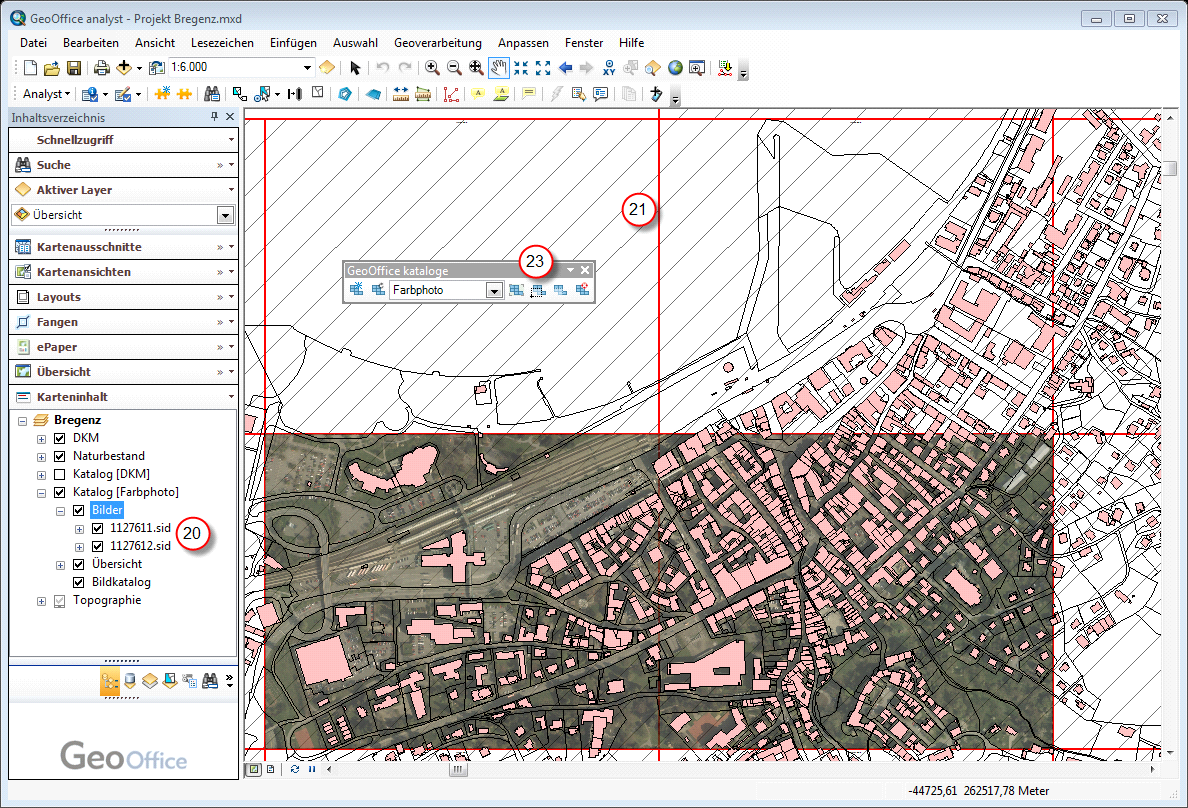
Task: Click the binoculars Find icon in toolbar
Action: coord(212,94)
